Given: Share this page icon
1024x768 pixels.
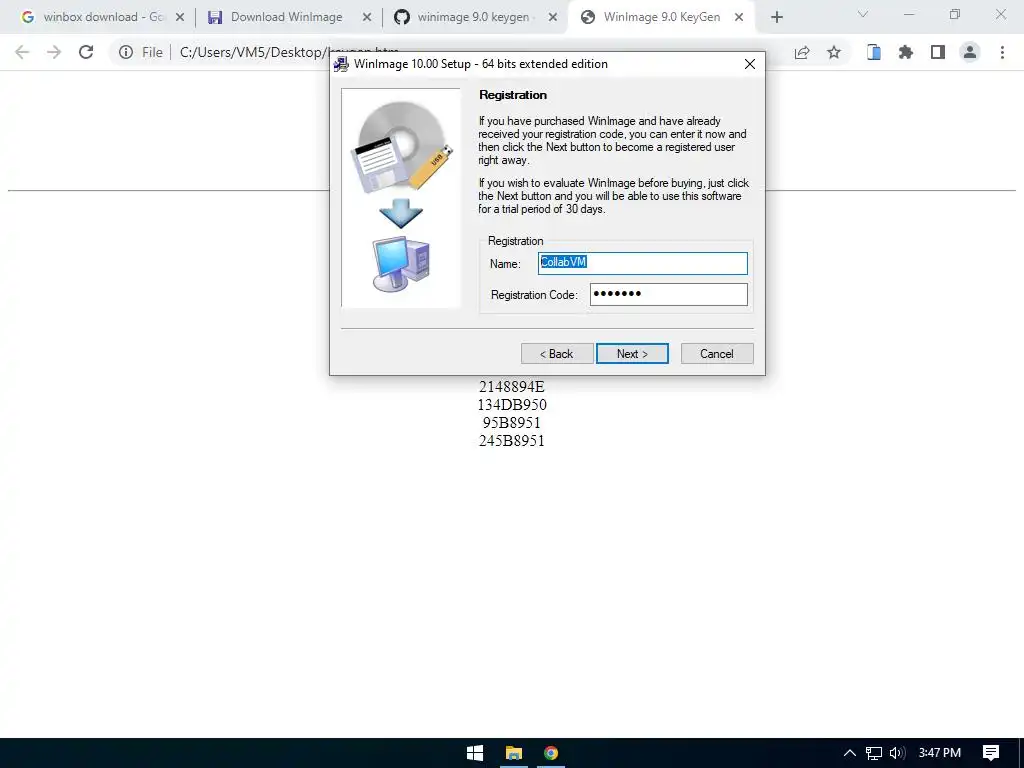Looking at the screenshot, I should pos(802,52).
